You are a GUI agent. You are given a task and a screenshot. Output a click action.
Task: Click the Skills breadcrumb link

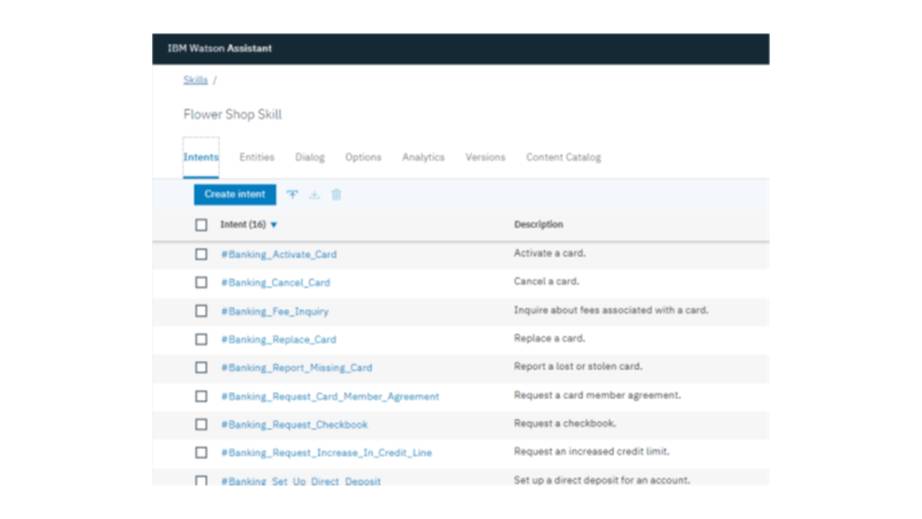[x=195, y=80]
